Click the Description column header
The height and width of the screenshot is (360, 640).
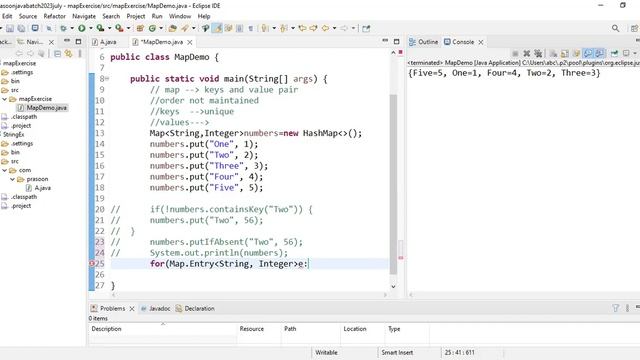coord(162,329)
